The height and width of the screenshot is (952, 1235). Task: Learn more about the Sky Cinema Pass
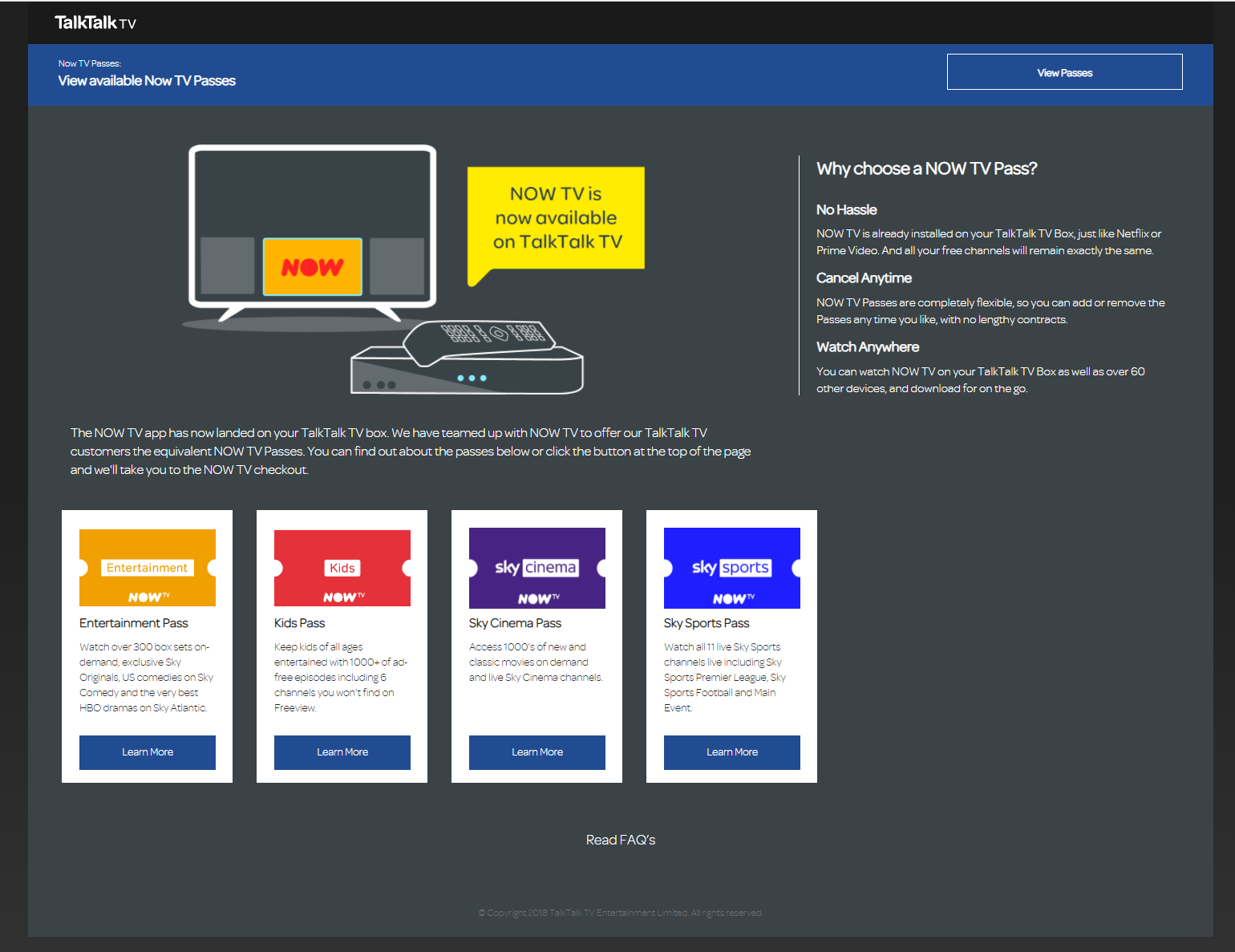[x=537, y=752]
